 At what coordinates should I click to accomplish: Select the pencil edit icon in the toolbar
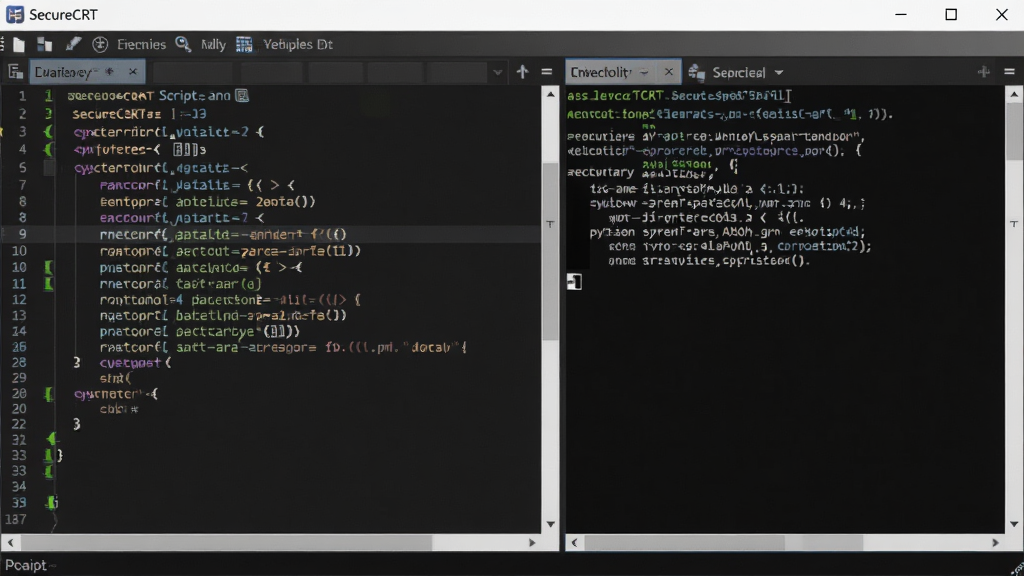[x=72, y=44]
